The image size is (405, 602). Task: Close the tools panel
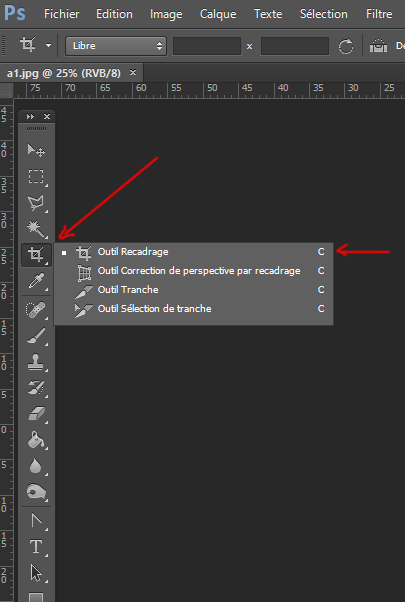click(47, 116)
